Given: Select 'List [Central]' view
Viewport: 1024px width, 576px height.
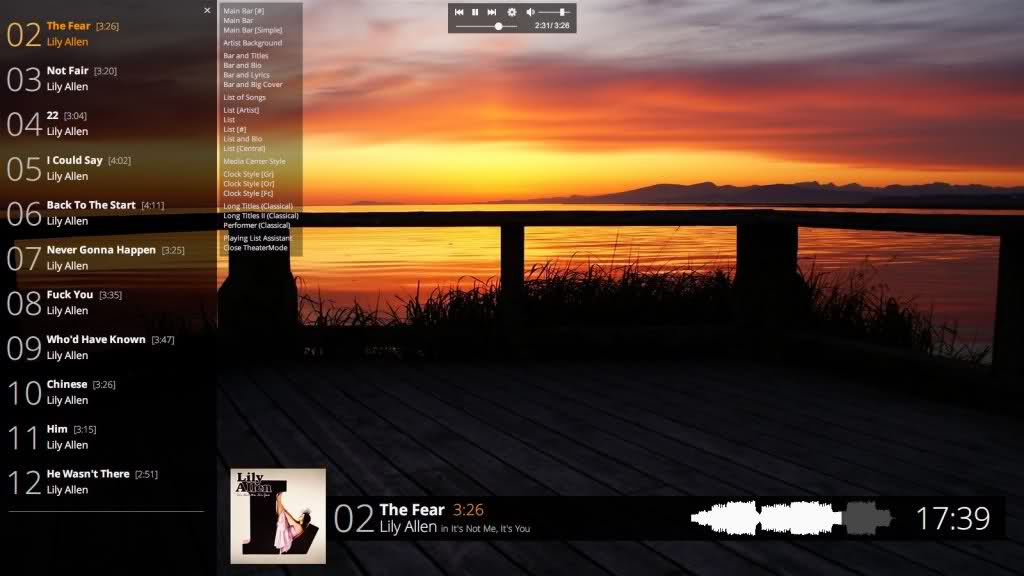Looking at the screenshot, I should point(244,149).
